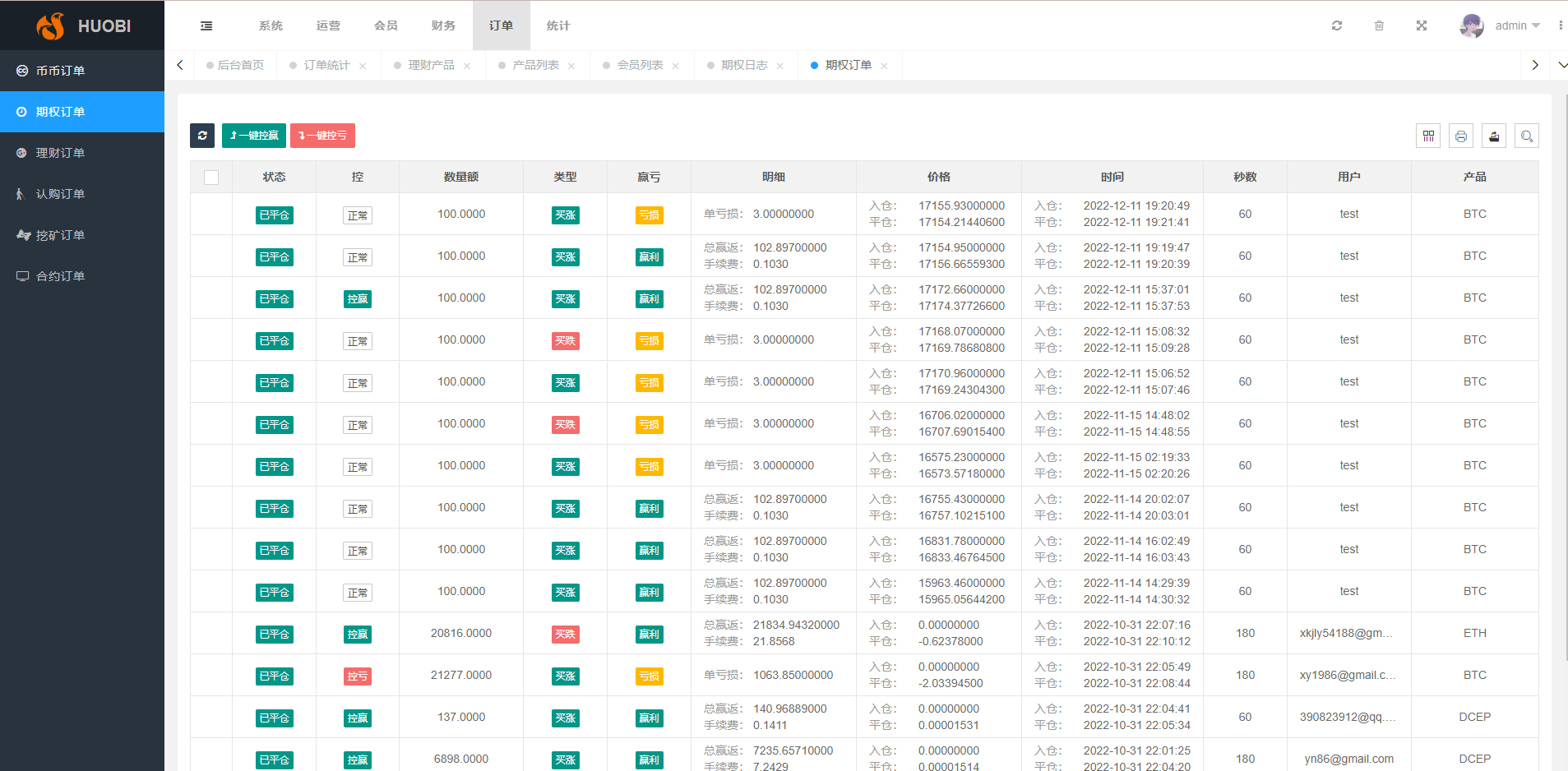Collapse sidebar with the menu toggle icon
Screen dimensions: 1568x771
point(206,25)
